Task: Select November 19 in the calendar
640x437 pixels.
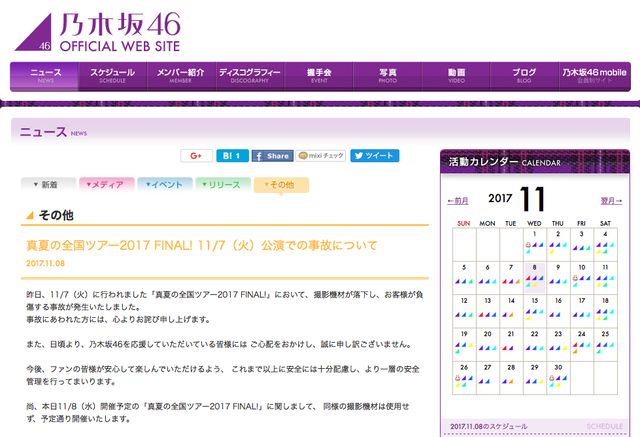Action: [464, 344]
